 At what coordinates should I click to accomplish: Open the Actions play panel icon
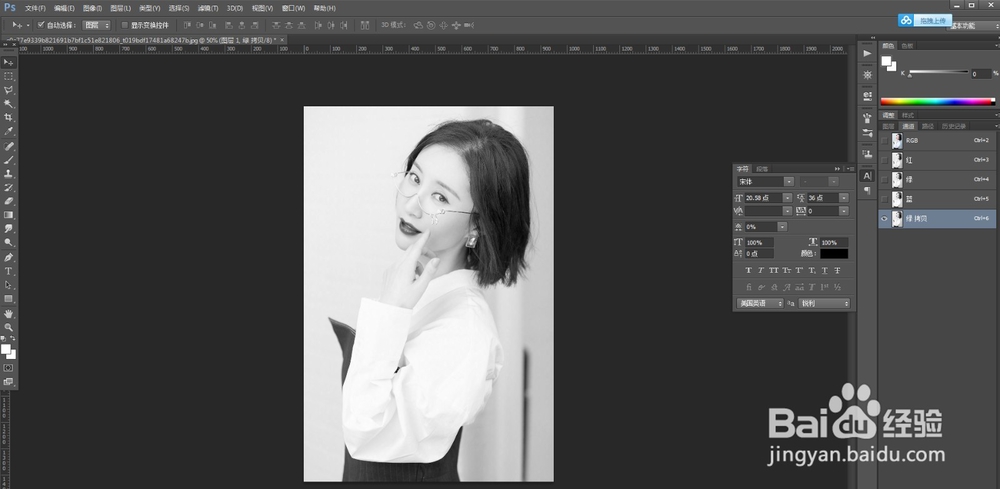867,54
